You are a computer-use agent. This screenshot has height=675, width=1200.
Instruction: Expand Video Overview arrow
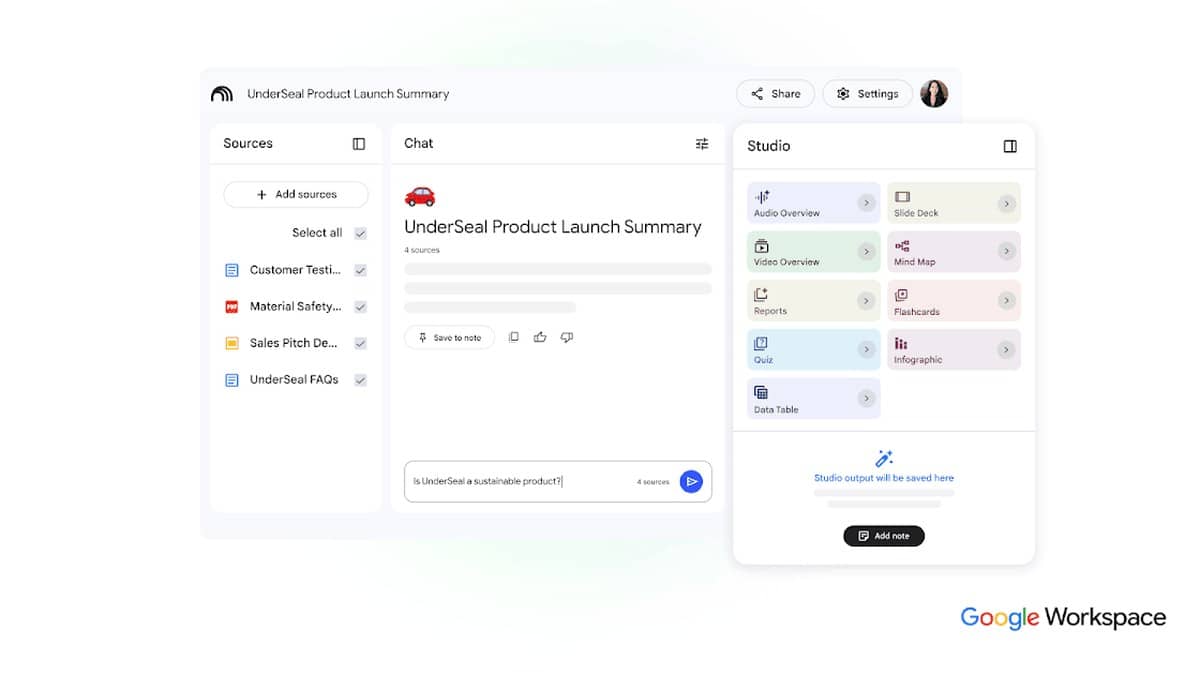pos(866,252)
